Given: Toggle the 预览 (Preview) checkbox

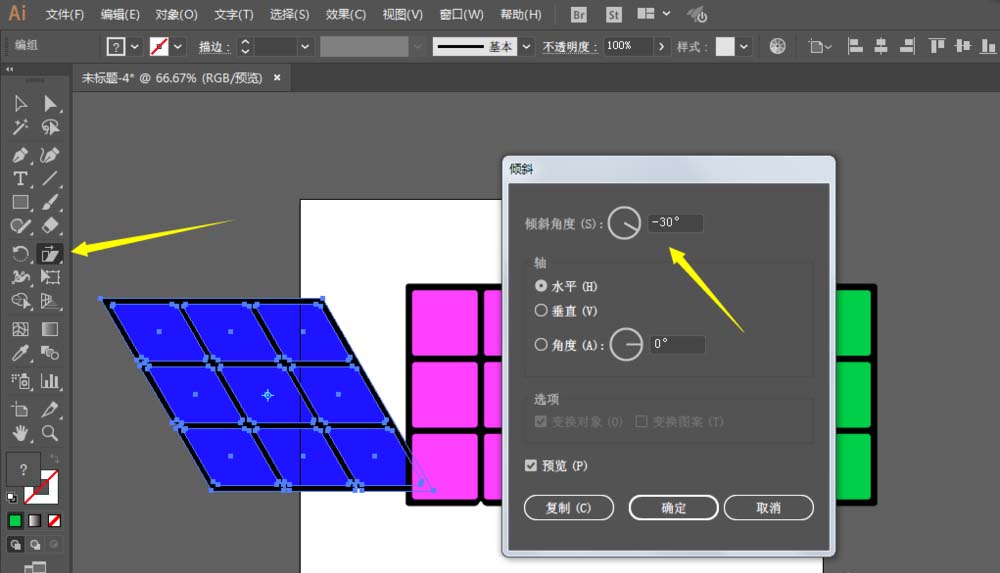Looking at the screenshot, I should click(x=531, y=466).
